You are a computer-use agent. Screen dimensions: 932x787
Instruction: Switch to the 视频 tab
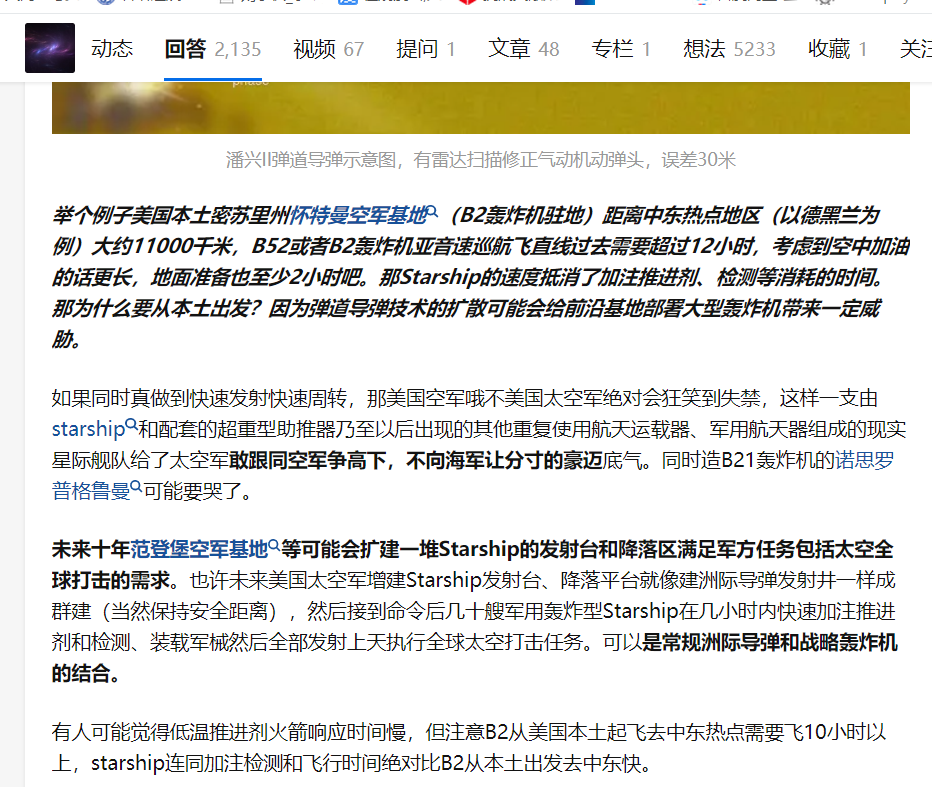[315, 47]
